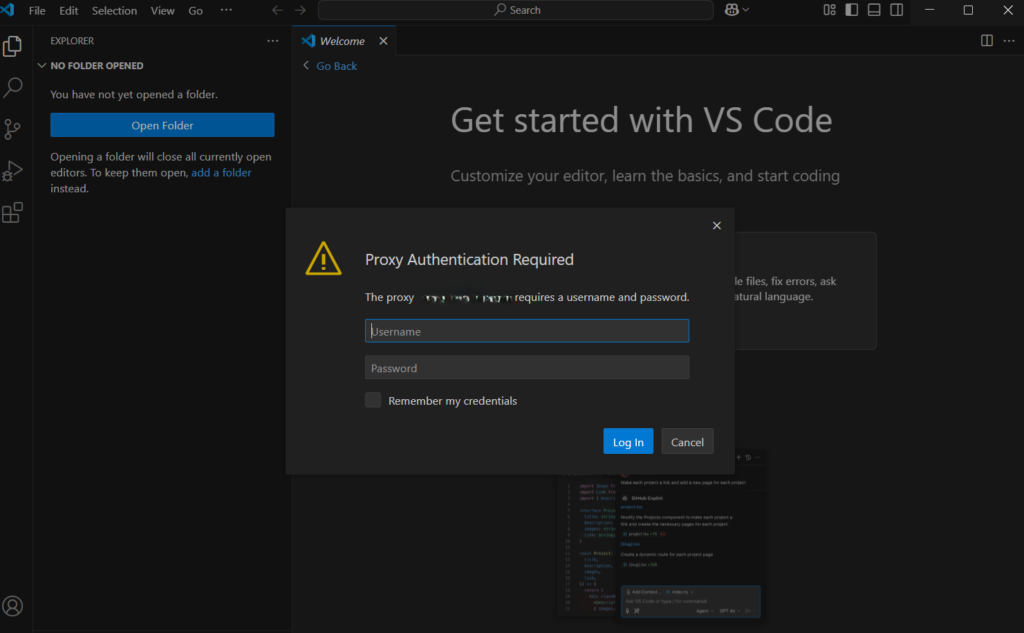
Task: Open the Extensions view
Action: coord(13,213)
